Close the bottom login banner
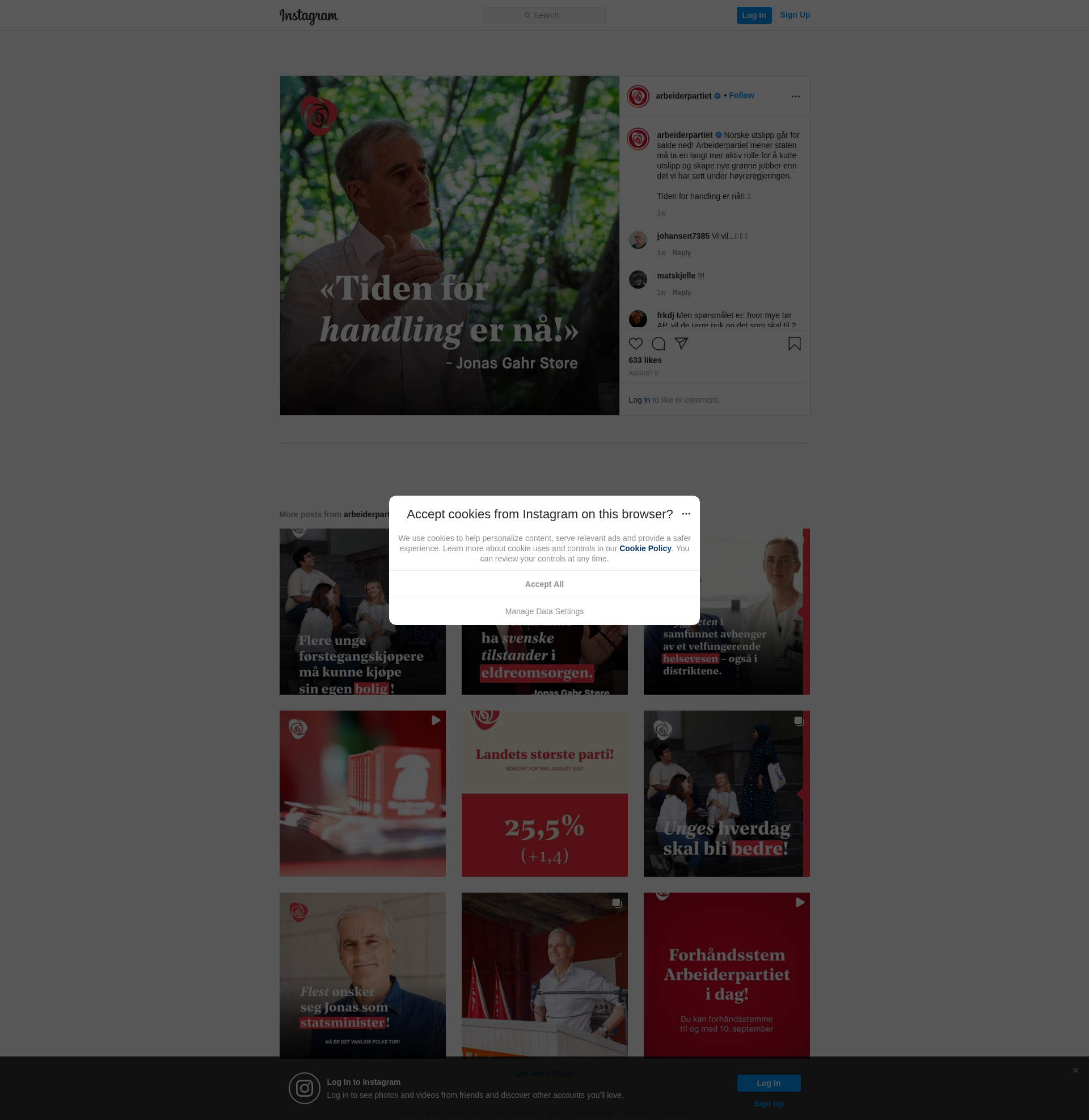The width and height of the screenshot is (1089, 1120). point(1075,1070)
